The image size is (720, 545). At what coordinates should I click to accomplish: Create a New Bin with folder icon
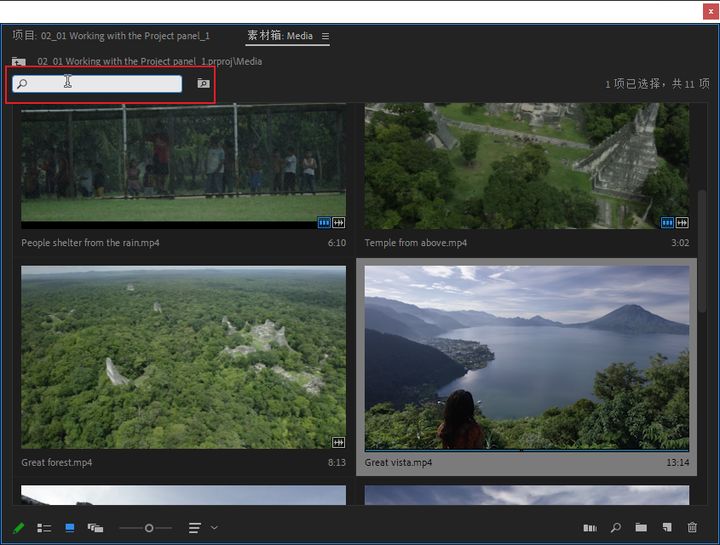tap(641, 528)
